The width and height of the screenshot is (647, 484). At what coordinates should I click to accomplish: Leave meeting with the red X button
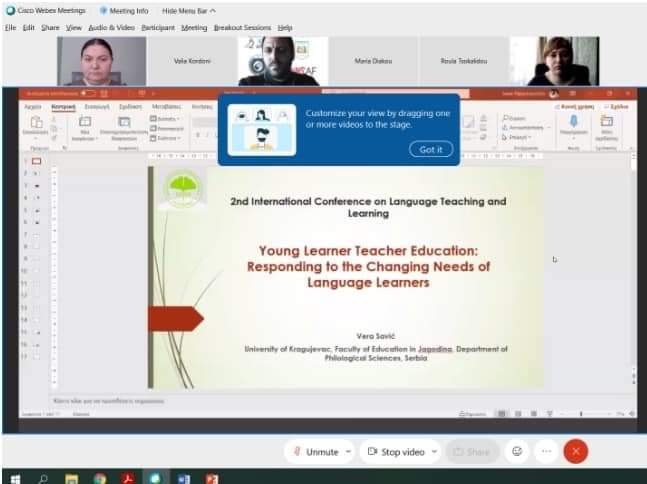575,451
